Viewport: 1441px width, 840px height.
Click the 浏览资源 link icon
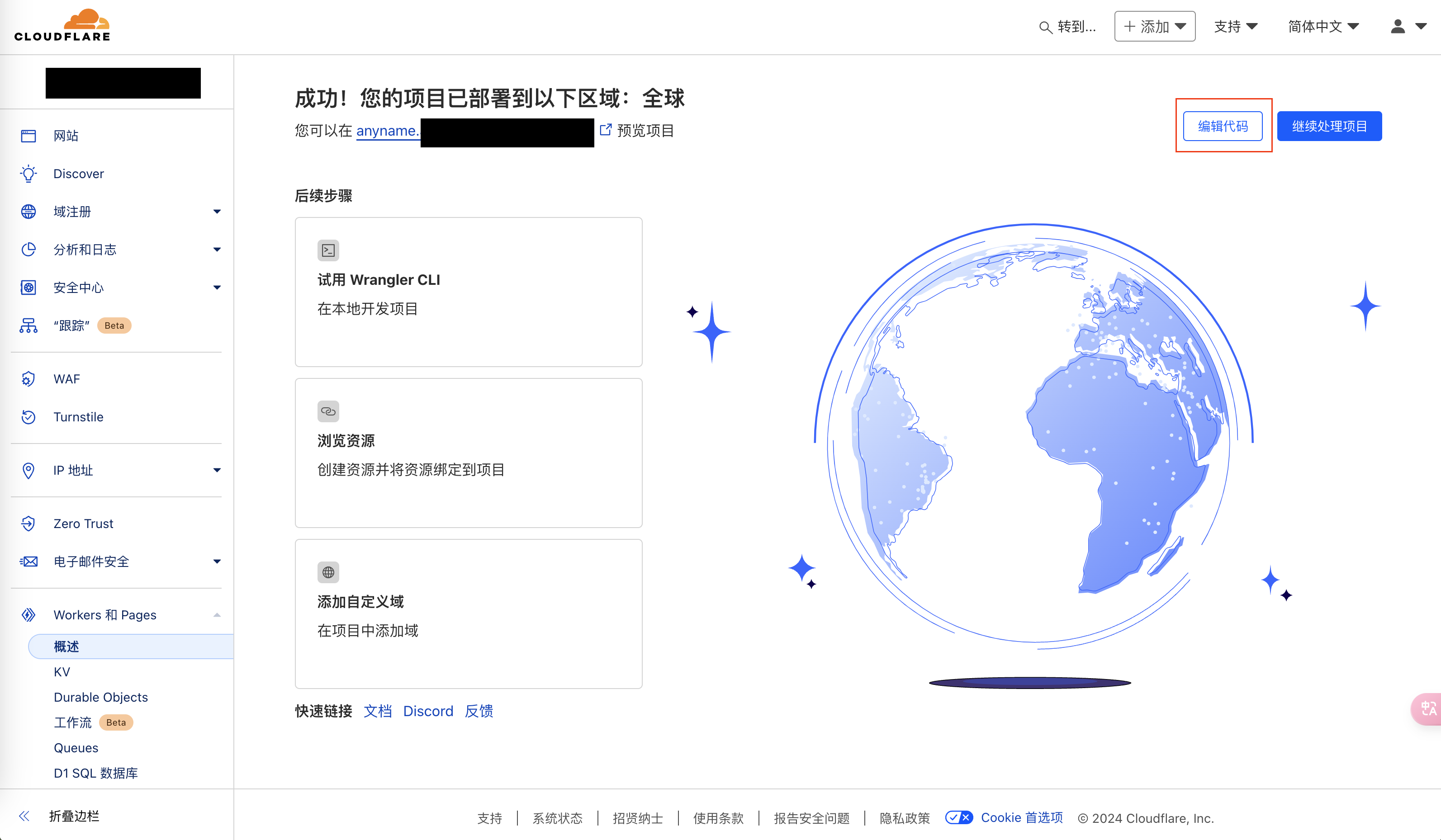tap(328, 411)
